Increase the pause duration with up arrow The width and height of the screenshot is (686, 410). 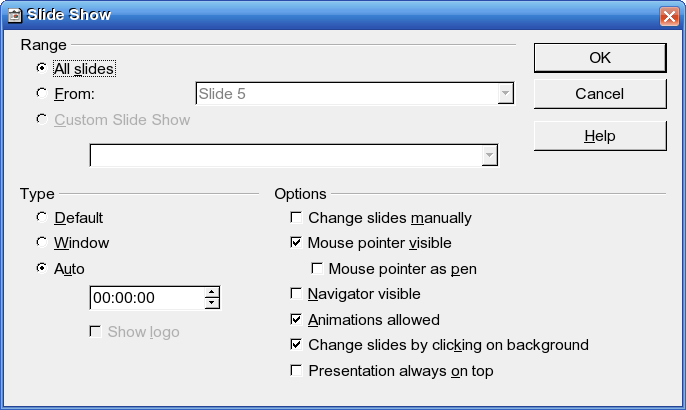(x=212, y=293)
